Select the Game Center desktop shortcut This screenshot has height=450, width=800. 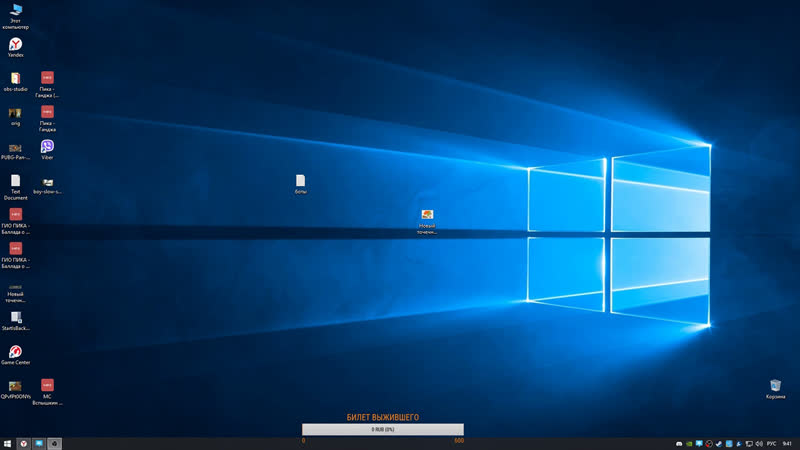click(x=15, y=355)
